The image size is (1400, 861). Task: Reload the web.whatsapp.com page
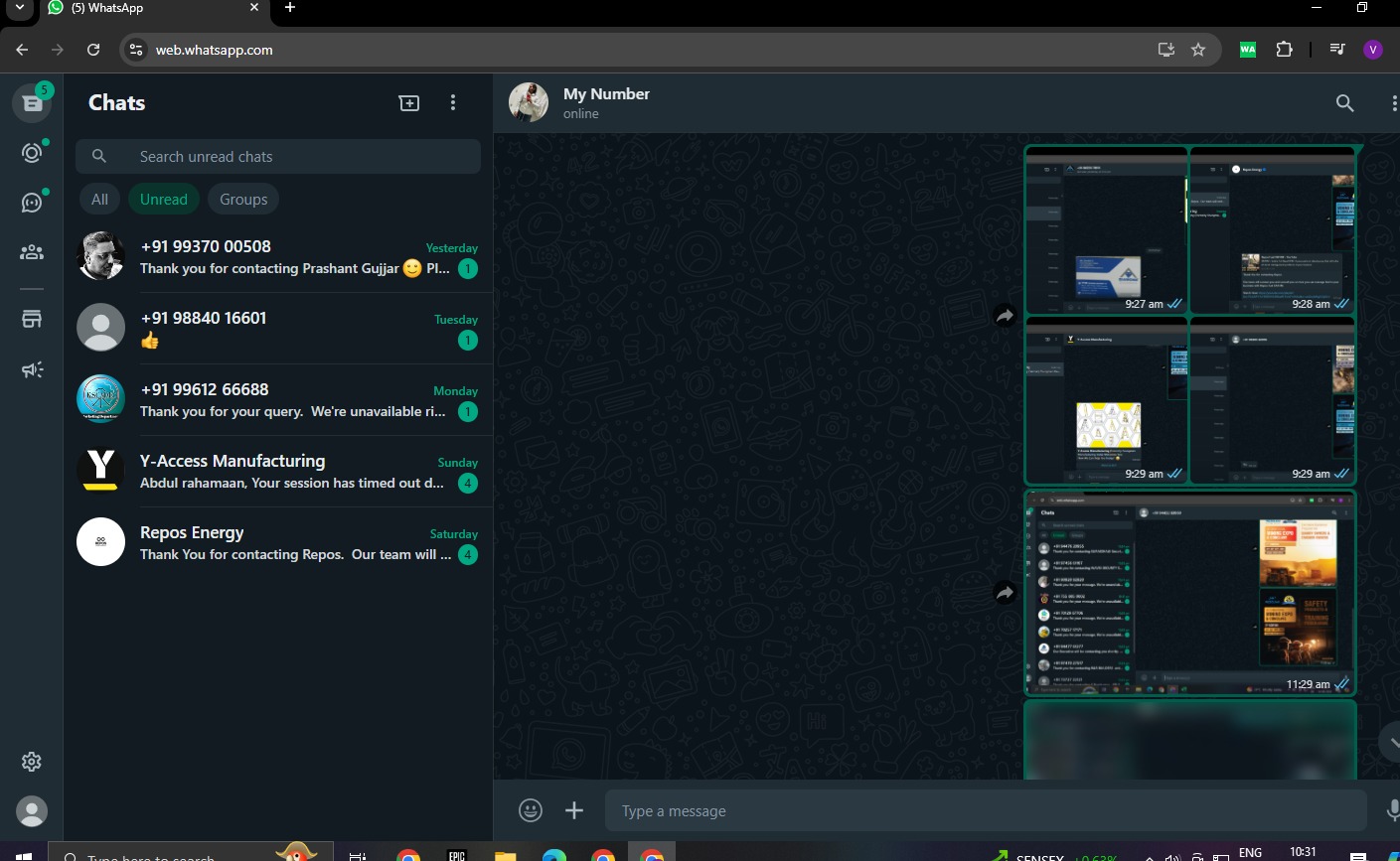[x=93, y=50]
